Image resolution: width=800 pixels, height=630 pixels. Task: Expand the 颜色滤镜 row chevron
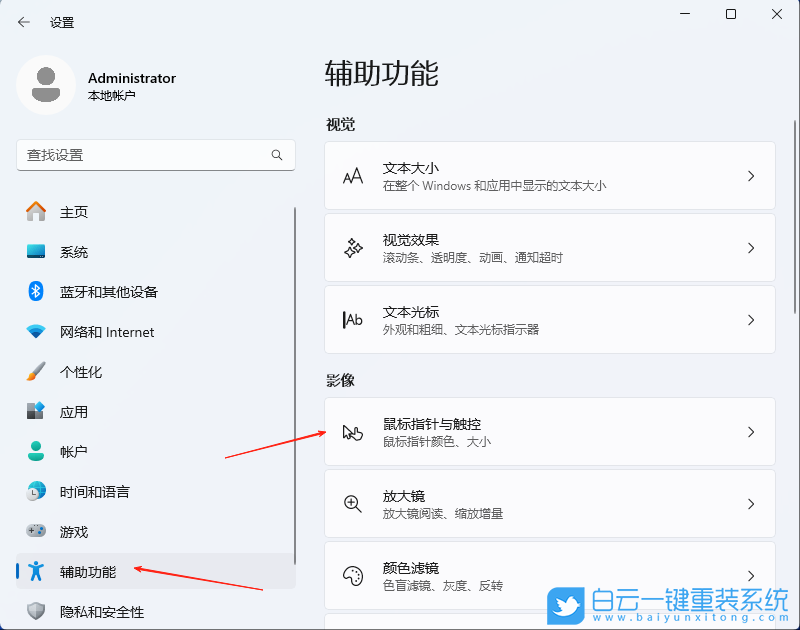(751, 575)
